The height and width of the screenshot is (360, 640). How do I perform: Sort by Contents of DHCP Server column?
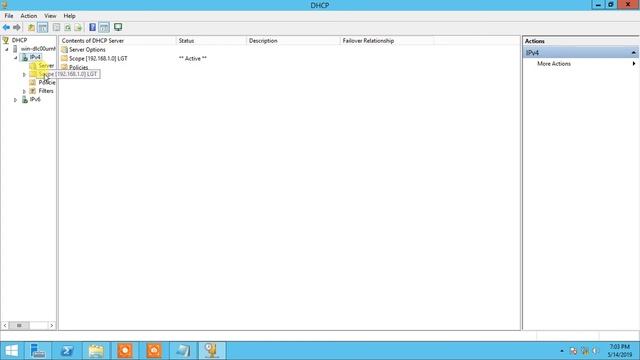(118, 41)
